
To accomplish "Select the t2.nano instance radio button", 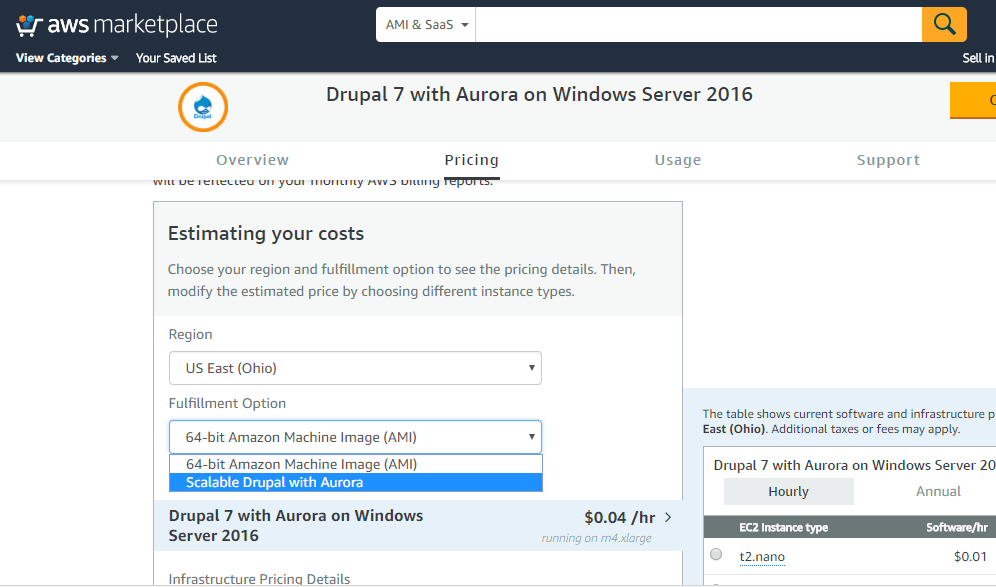I will [x=716, y=555].
